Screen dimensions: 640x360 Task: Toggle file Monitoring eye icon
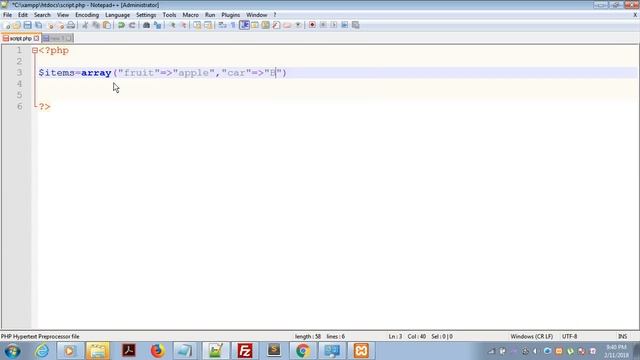tap(298, 25)
